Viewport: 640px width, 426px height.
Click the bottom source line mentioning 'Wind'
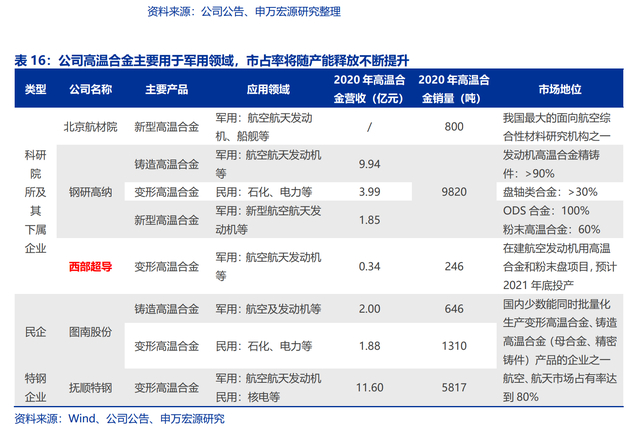tap(119, 418)
